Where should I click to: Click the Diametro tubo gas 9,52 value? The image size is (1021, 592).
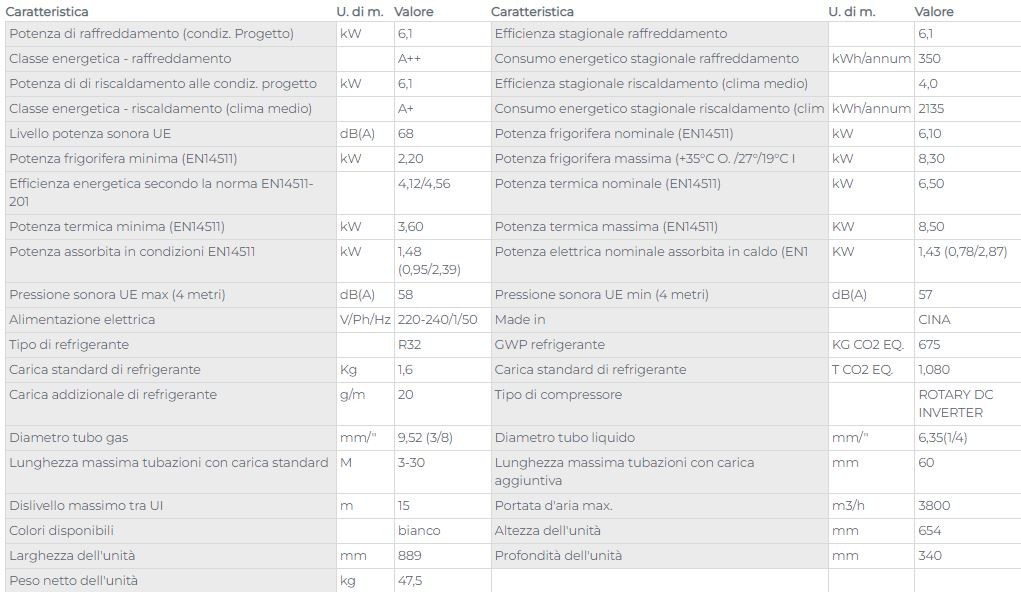click(425, 438)
